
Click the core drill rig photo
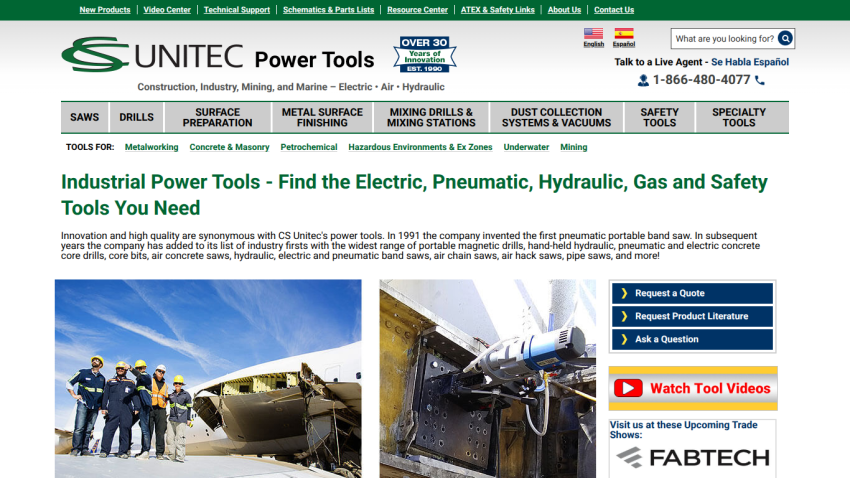487,378
